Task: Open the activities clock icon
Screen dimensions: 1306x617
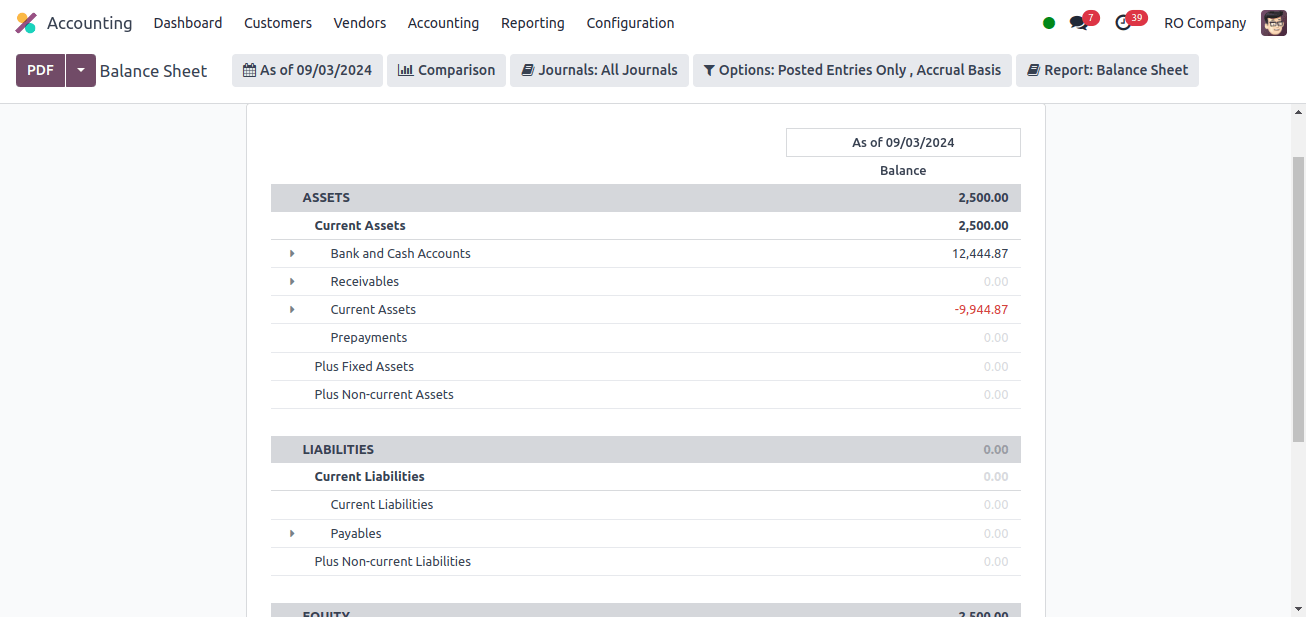Action: (x=1123, y=23)
